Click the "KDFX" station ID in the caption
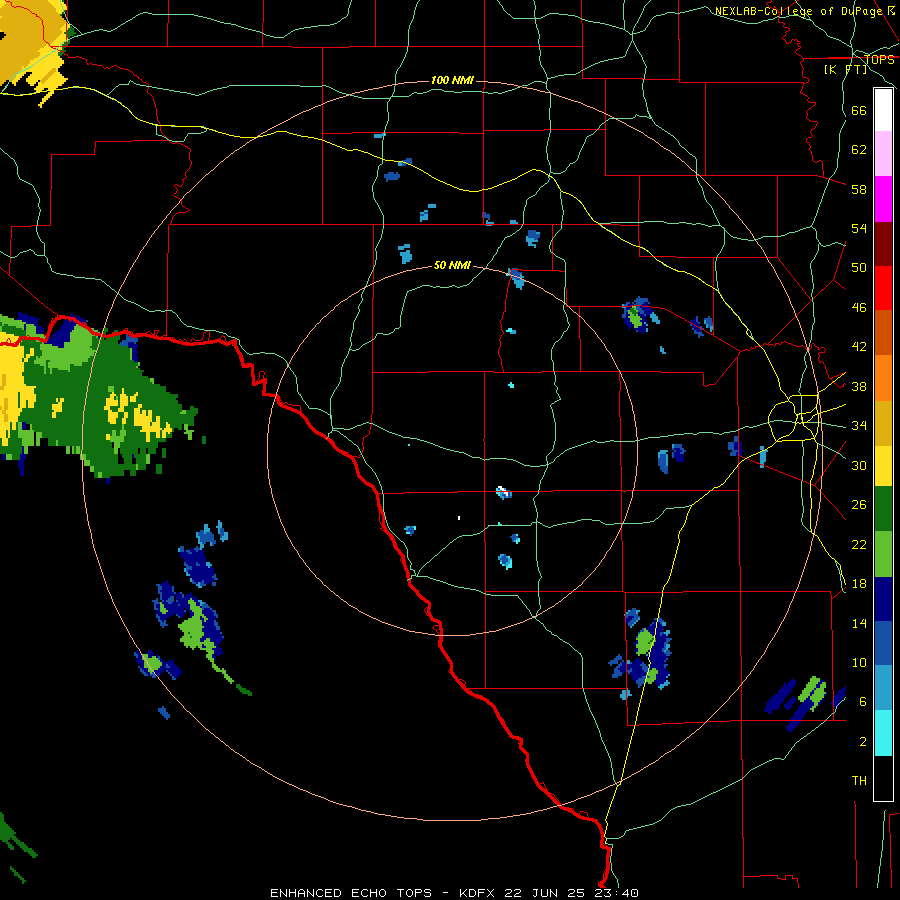Image resolution: width=900 pixels, height=900 pixels. (x=478, y=893)
